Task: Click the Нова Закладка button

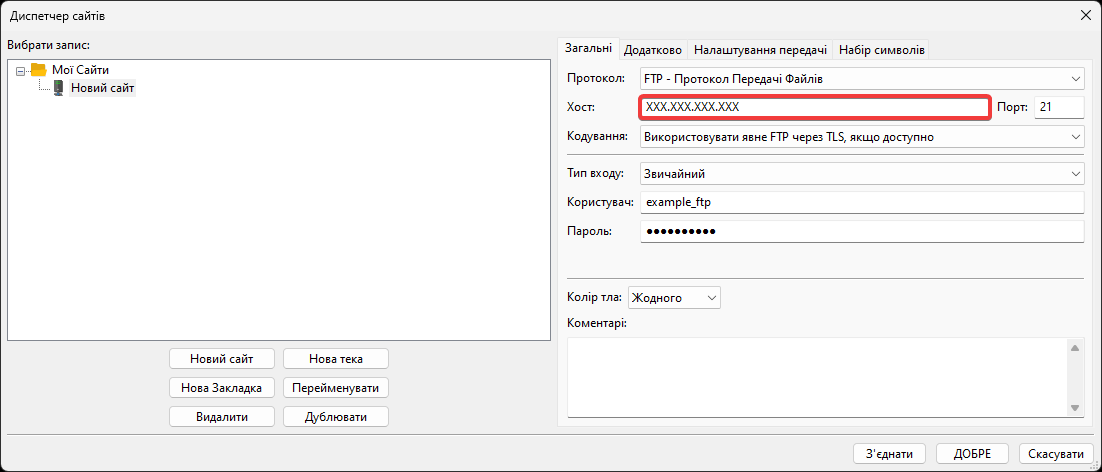Action: point(221,388)
